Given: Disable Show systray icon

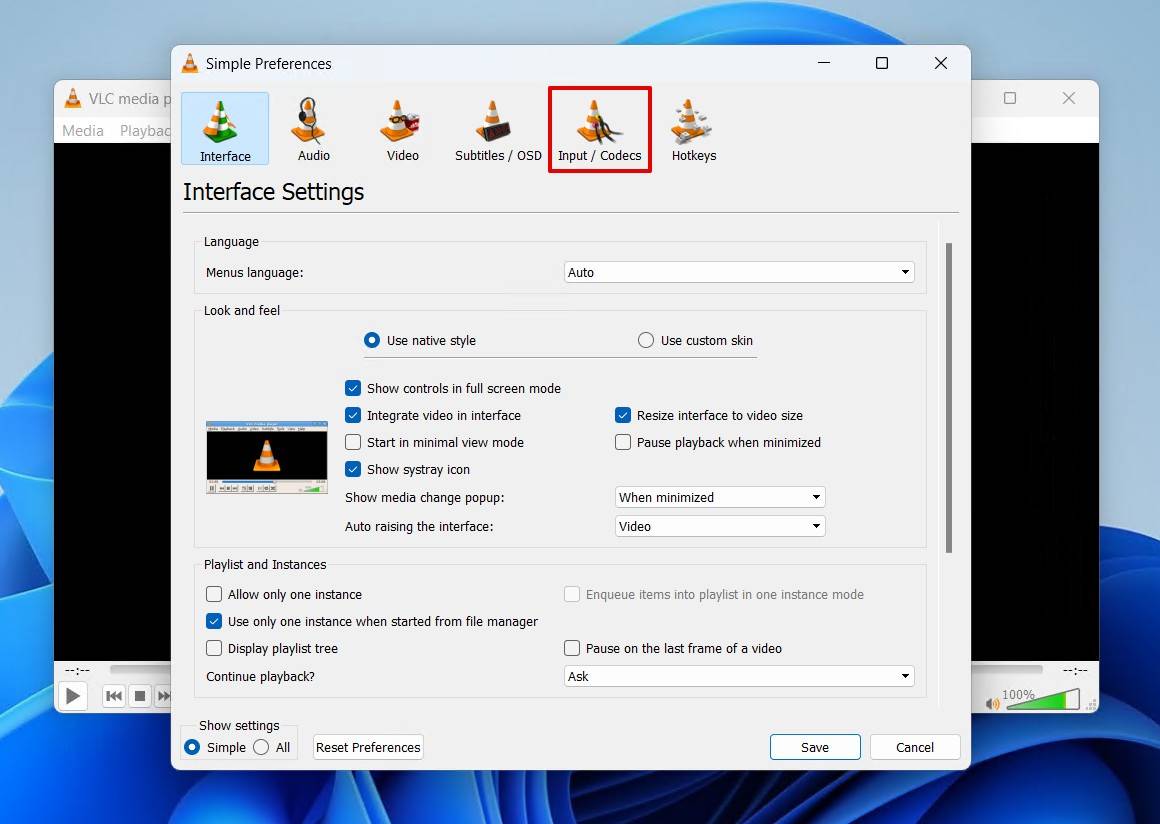Looking at the screenshot, I should point(408,470).
